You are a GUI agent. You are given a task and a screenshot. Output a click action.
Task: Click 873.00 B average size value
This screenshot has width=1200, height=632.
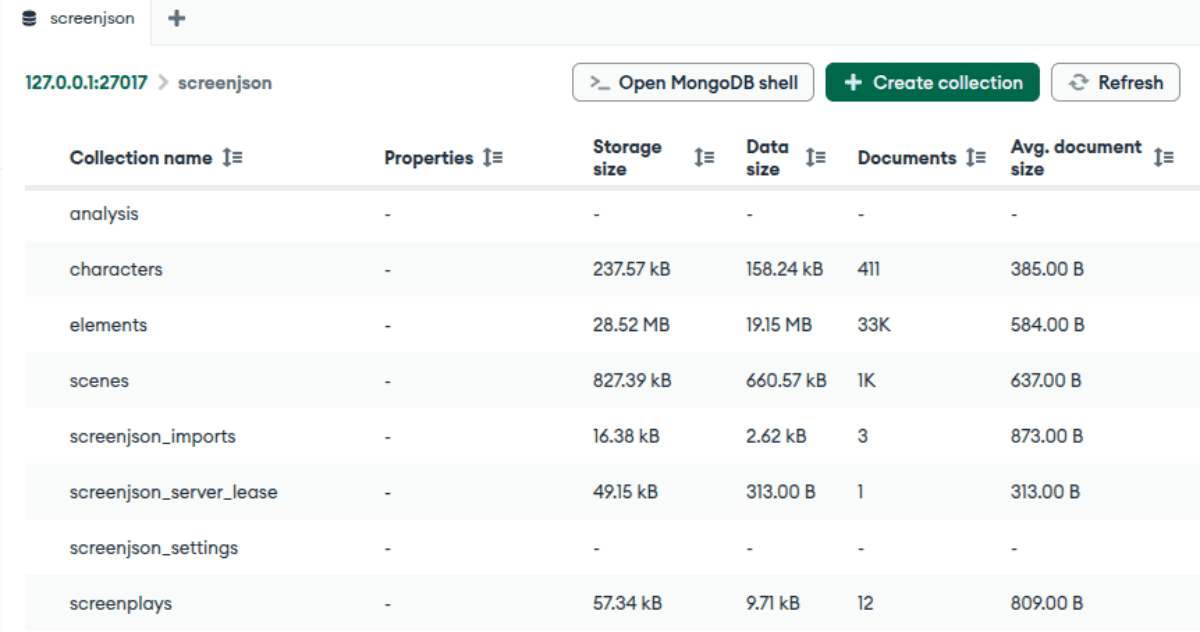coord(1046,437)
